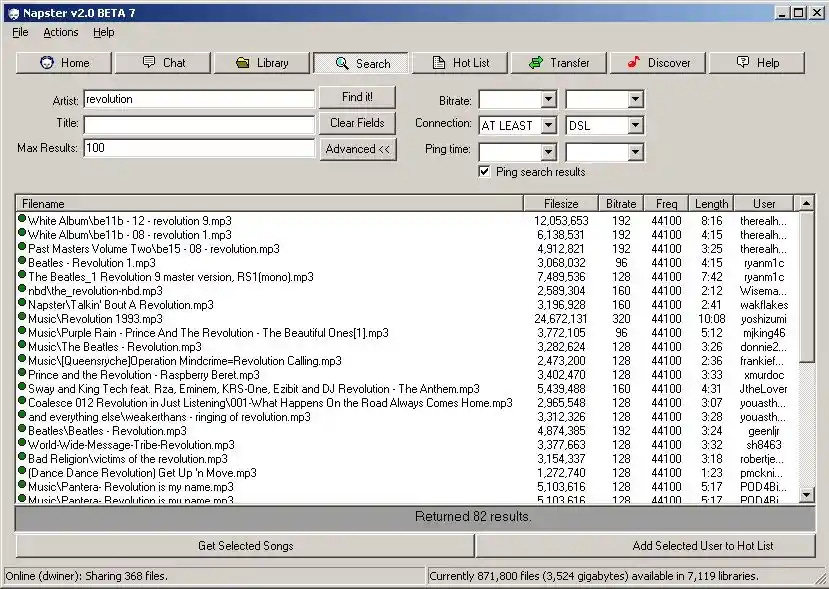The width and height of the screenshot is (829, 589).
Task: Click the green dot beside Revolution 1993.mp3
Action: pos(21,318)
